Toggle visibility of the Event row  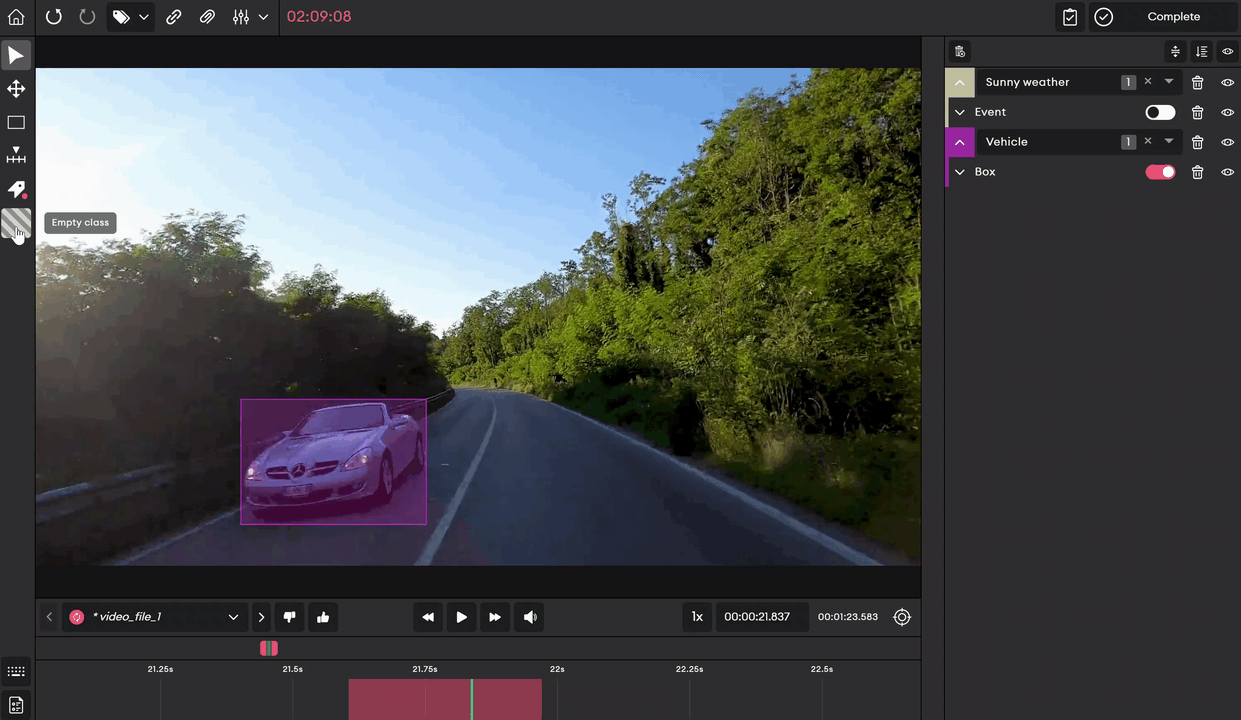pos(1228,113)
